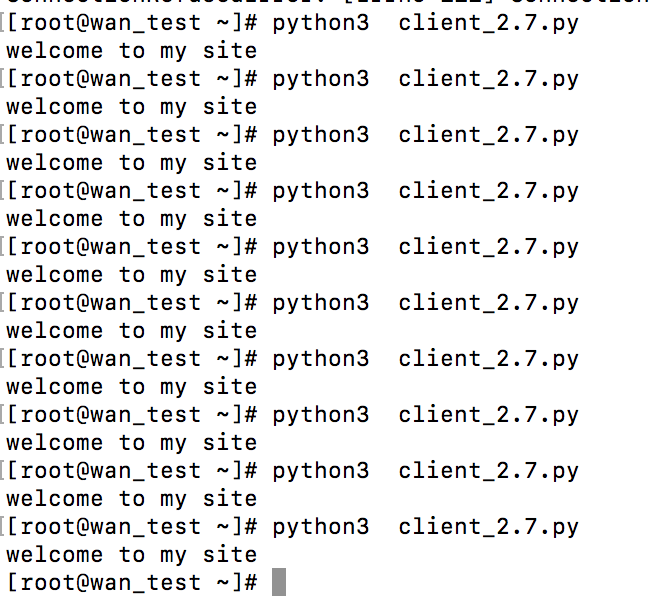The image size is (662, 600).
Task: Click the "#" symbol before the cursor block
Action: click(x=250, y=581)
